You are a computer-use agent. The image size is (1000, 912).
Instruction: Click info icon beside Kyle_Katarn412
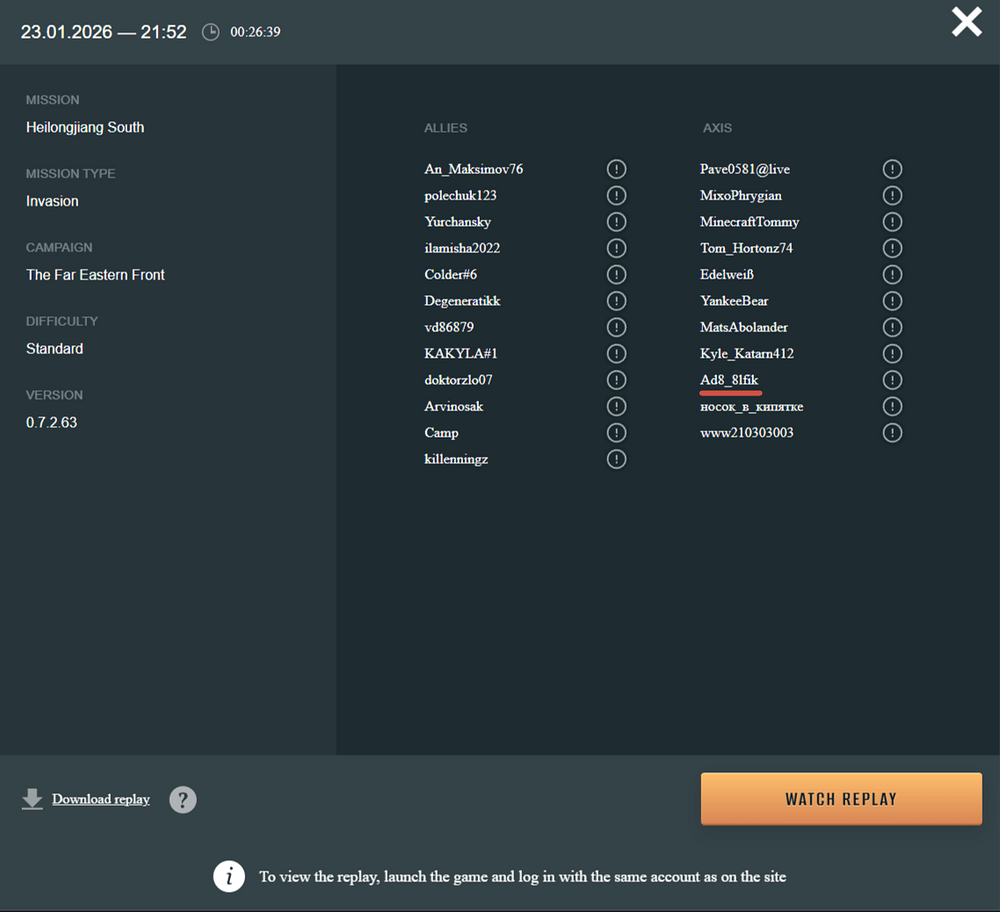click(892, 354)
